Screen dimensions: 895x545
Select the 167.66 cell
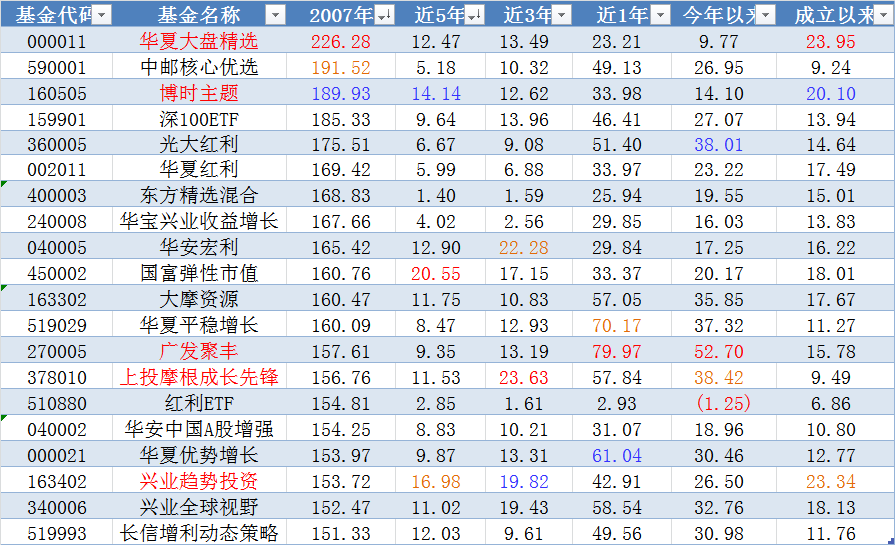click(x=341, y=222)
